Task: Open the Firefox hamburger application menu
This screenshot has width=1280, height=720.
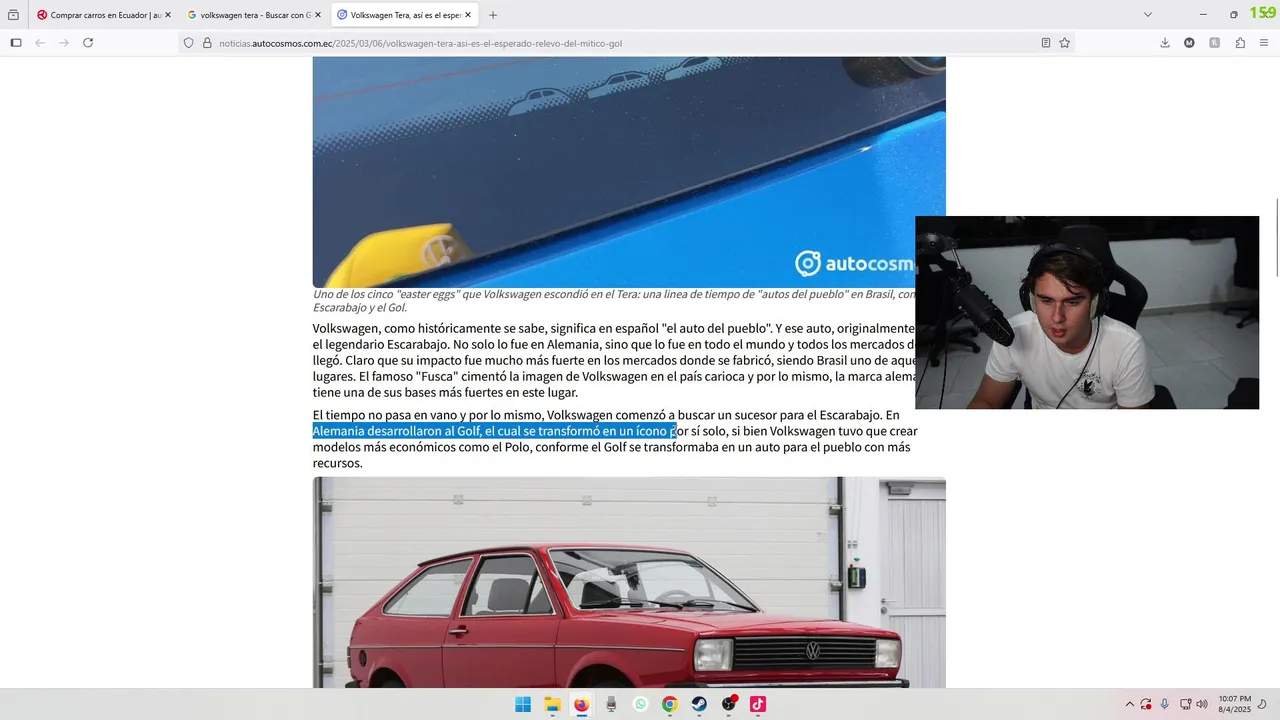Action: (1264, 43)
